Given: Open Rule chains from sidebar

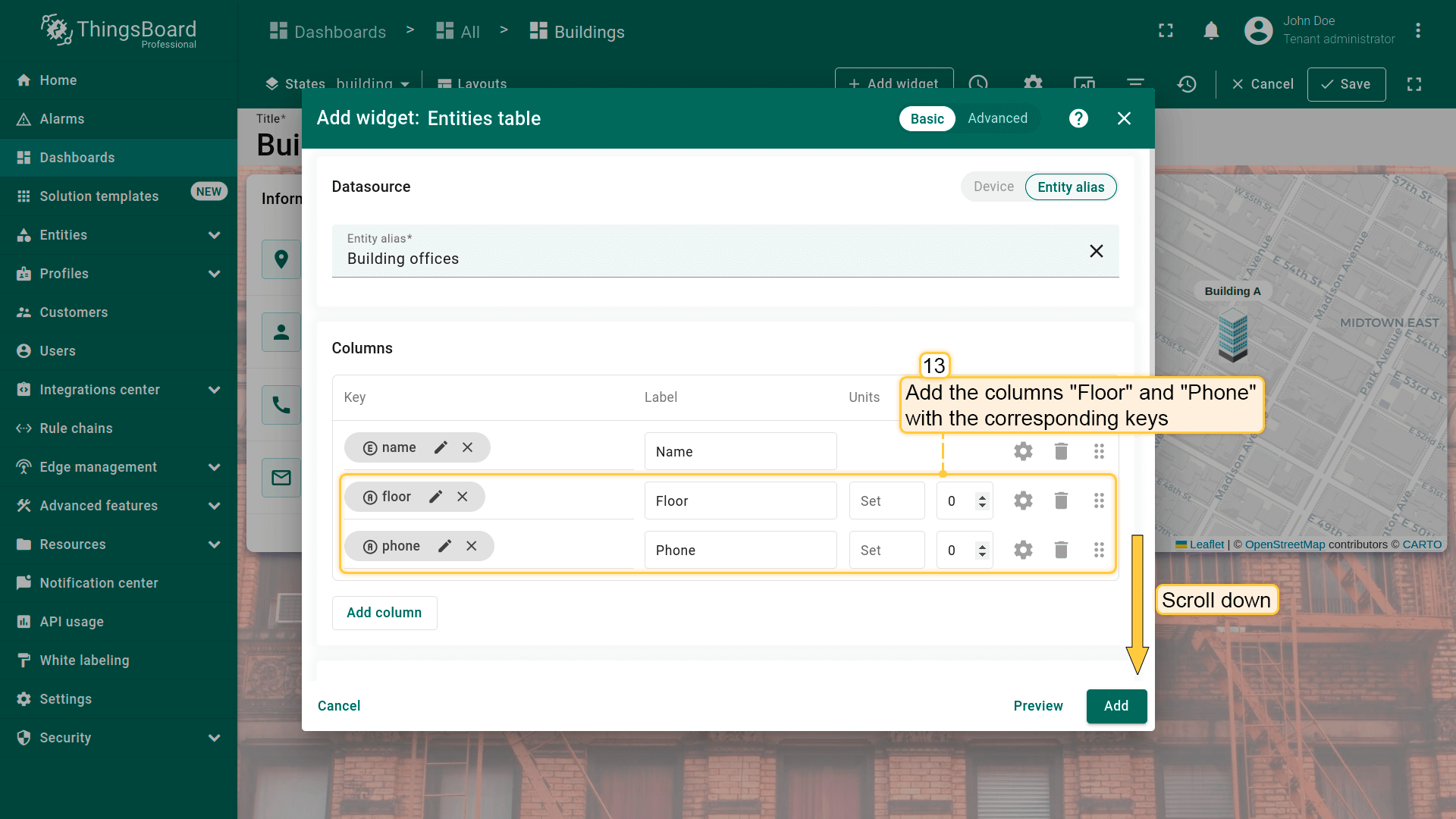Looking at the screenshot, I should (76, 428).
